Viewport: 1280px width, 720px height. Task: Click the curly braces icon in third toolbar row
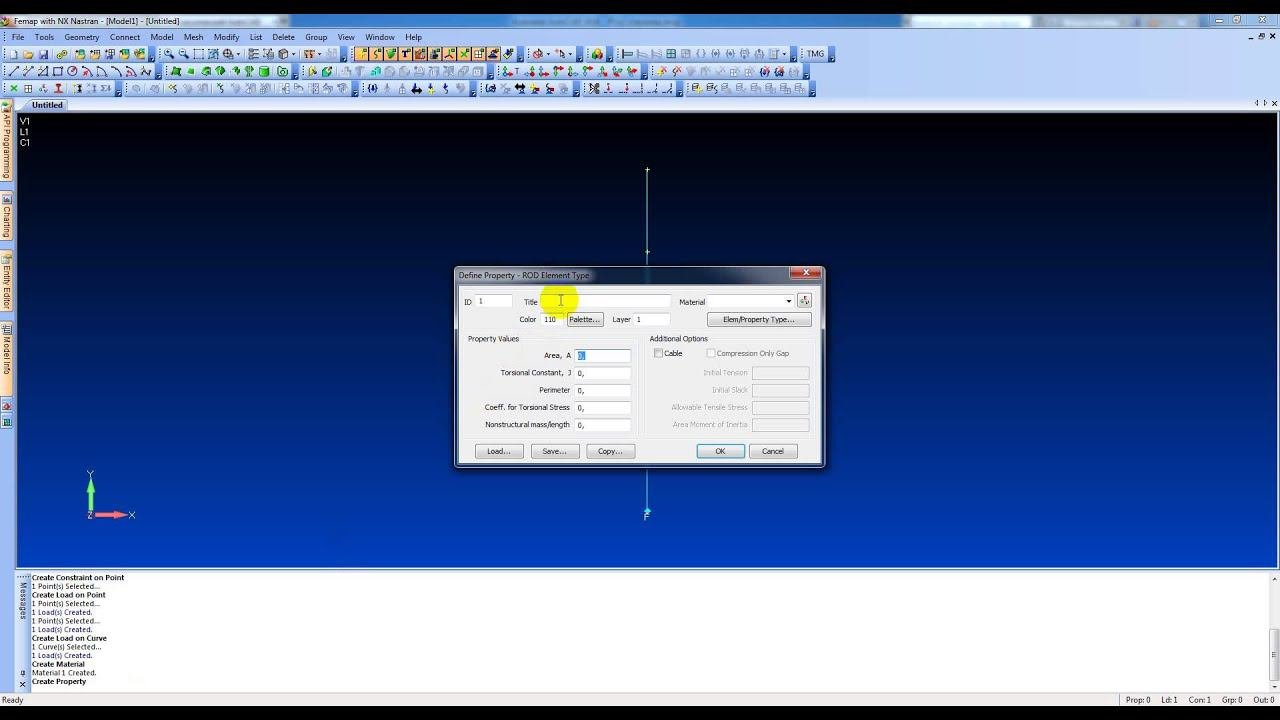(x=373, y=88)
